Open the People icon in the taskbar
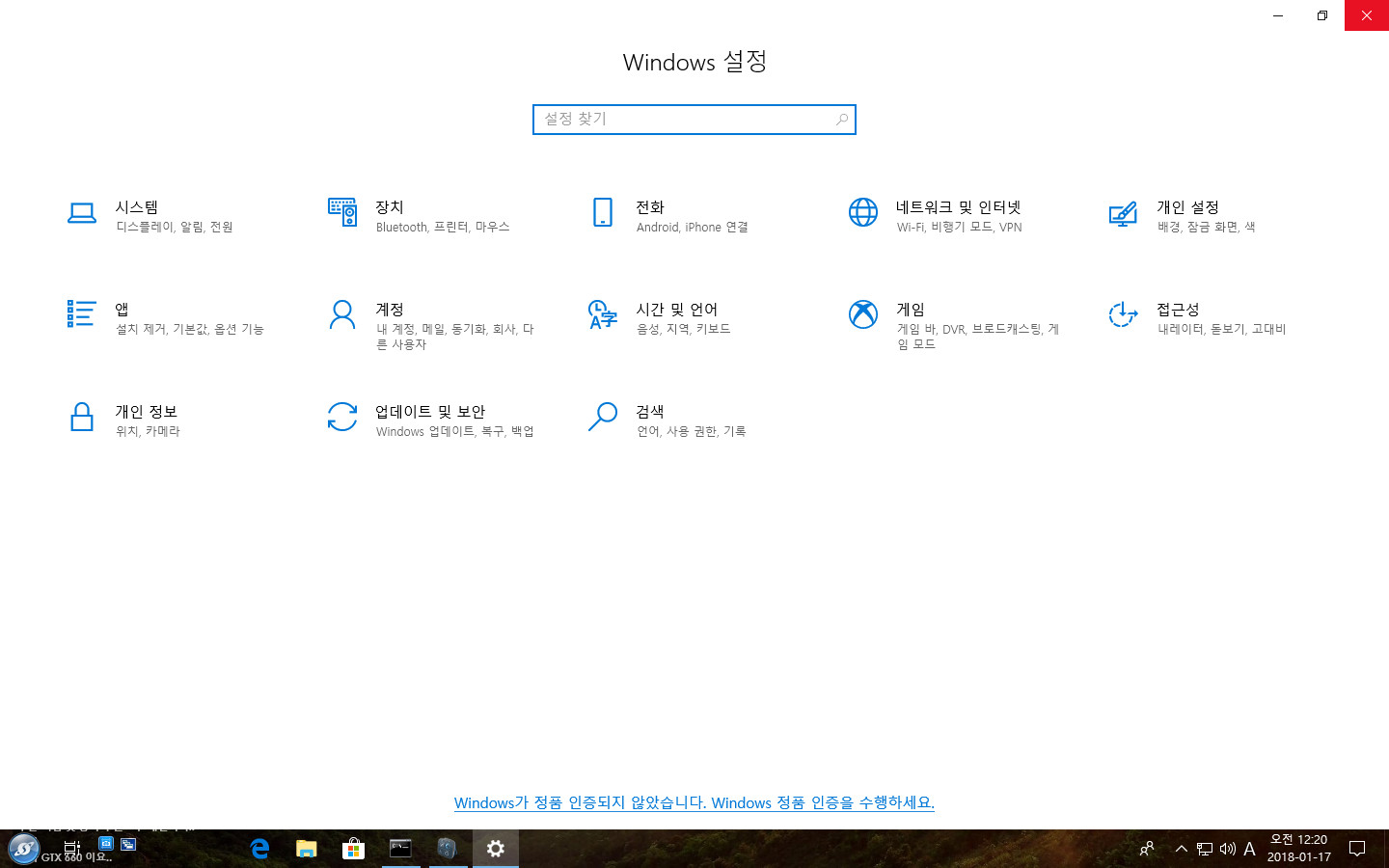This screenshot has width=1389, height=868. (1147, 849)
